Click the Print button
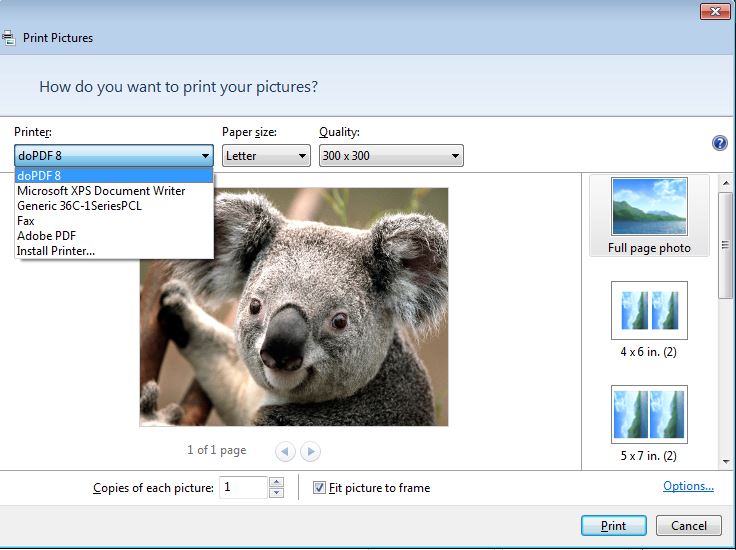The height and width of the screenshot is (550, 736). [613, 526]
